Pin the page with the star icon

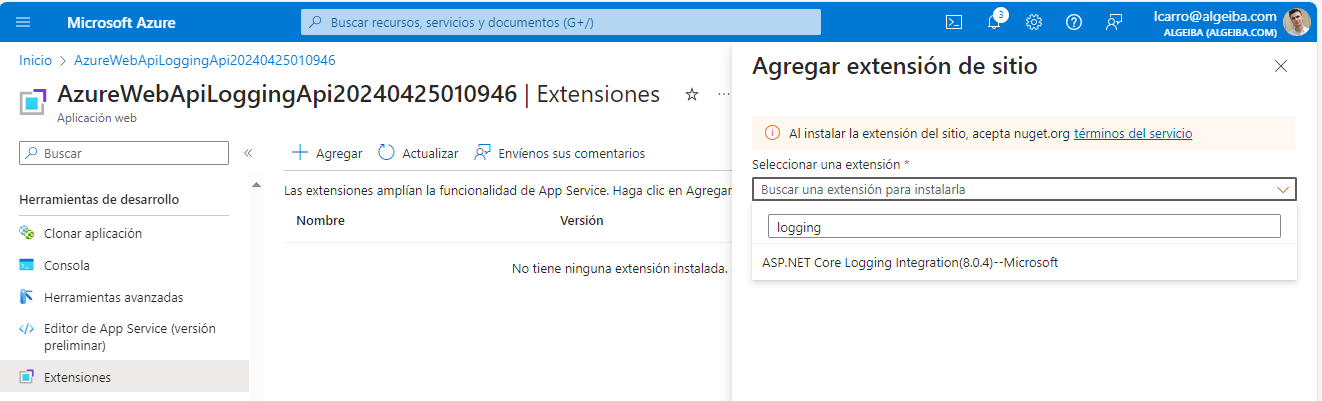pos(691,95)
